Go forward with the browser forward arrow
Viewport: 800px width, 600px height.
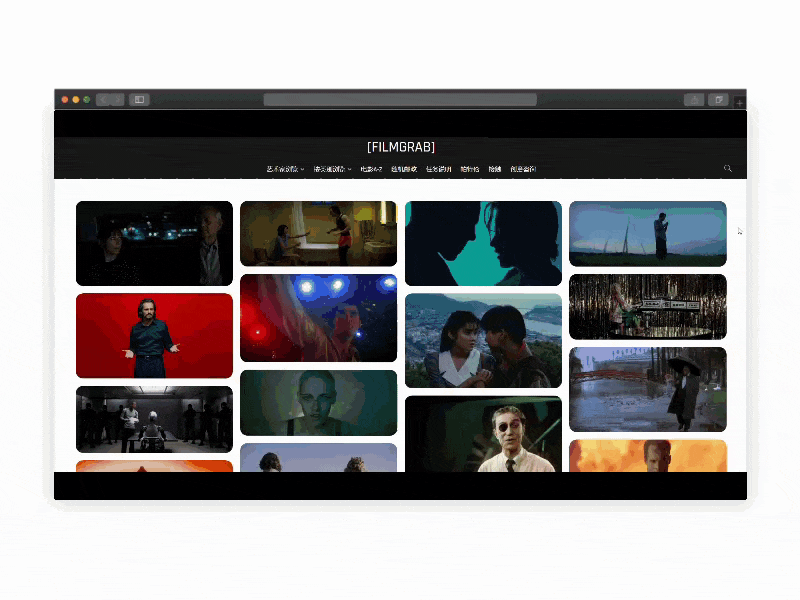point(117,99)
